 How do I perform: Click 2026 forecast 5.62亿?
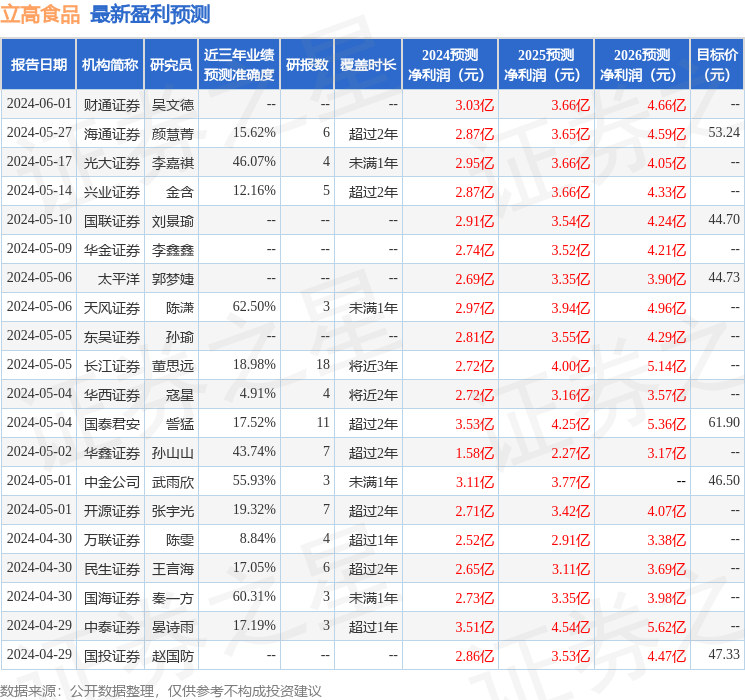667,627
